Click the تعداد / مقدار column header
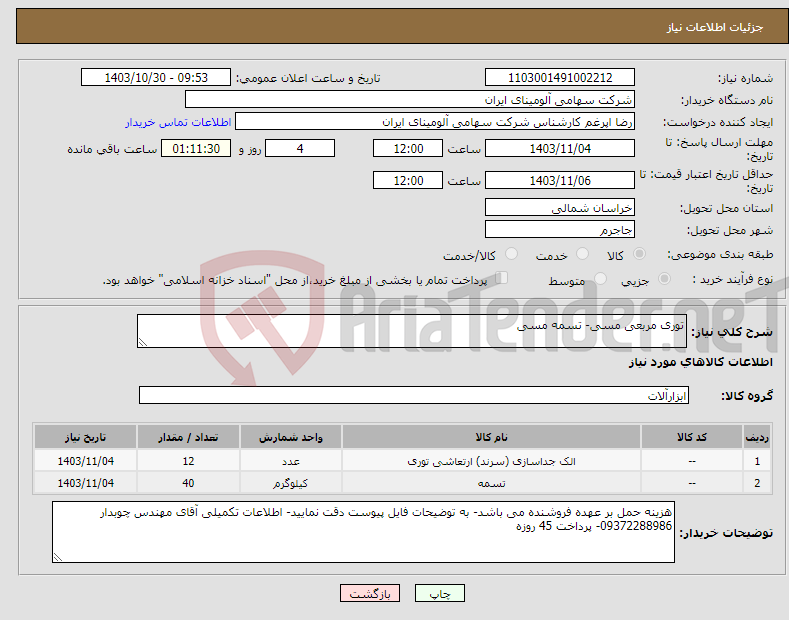This screenshot has width=789, height=620. tap(188, 437)
